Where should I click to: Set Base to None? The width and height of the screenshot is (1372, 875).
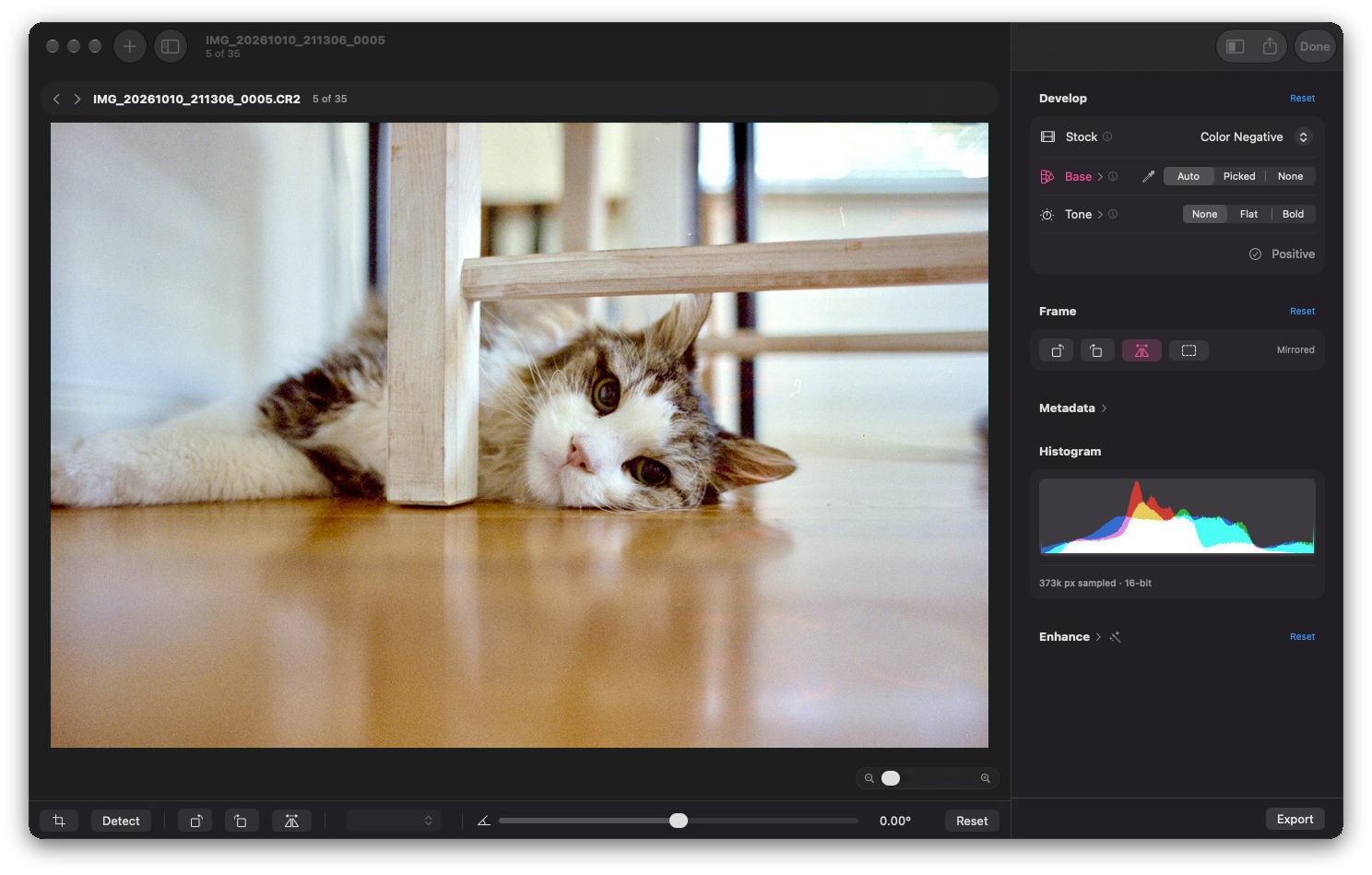(1290, 176)
